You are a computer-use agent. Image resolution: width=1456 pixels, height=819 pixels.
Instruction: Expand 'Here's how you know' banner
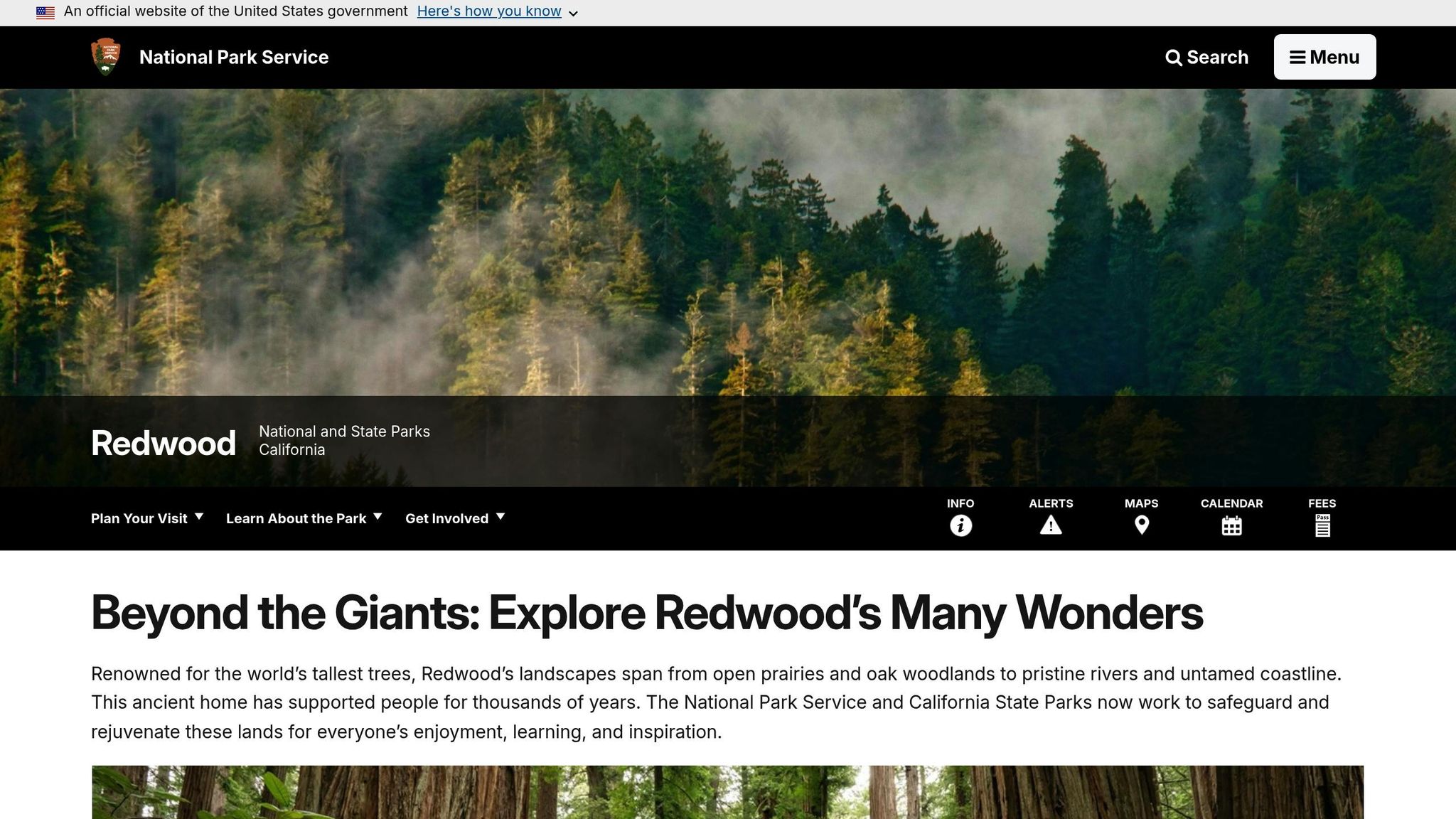point(489,11)
